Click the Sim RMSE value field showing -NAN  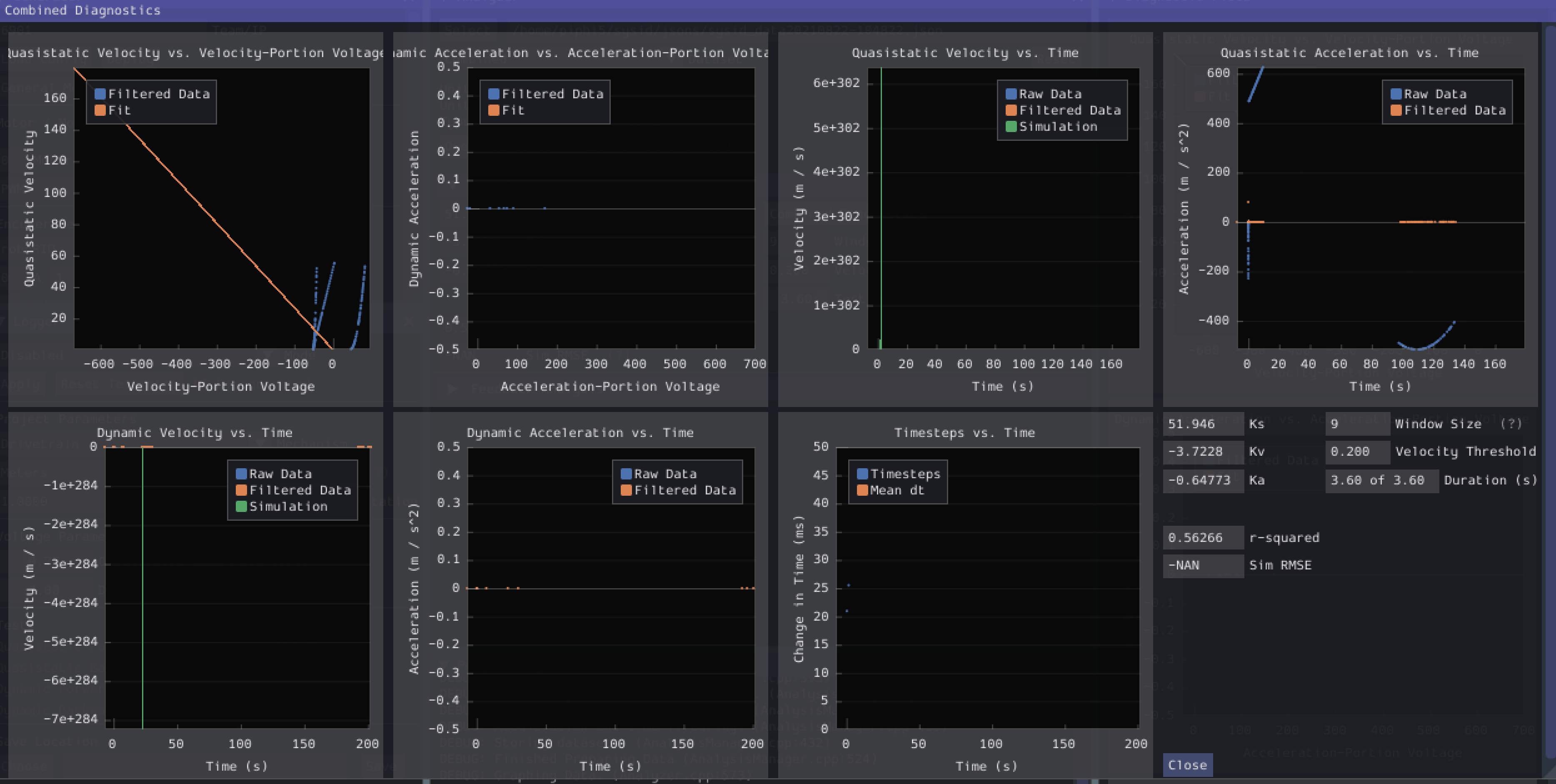point(1203,565)
